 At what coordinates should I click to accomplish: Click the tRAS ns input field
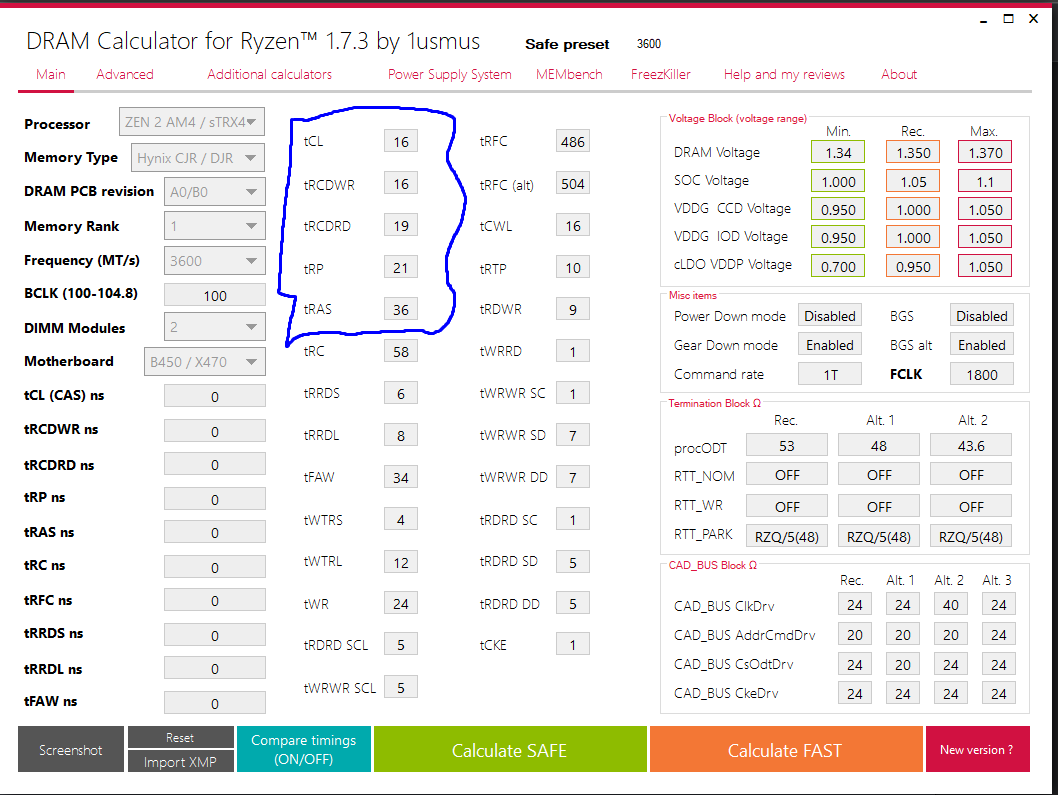(x=215, y=533)
